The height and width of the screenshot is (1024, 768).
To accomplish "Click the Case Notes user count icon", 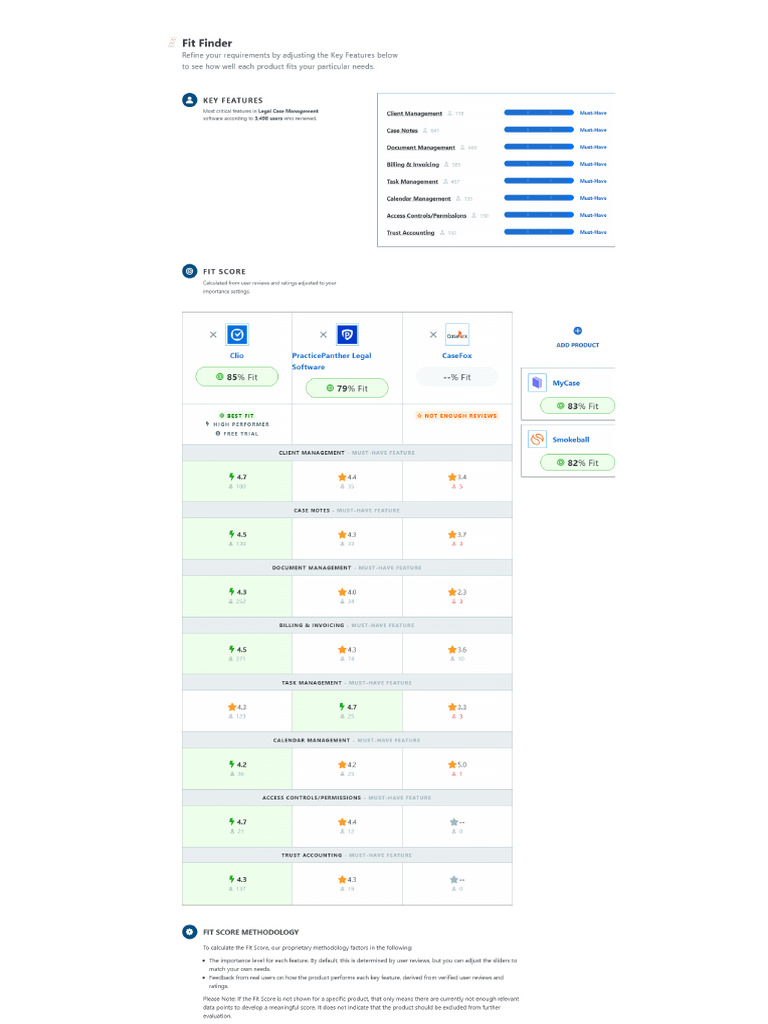I will pyautogui.click(x=425, y=131).
